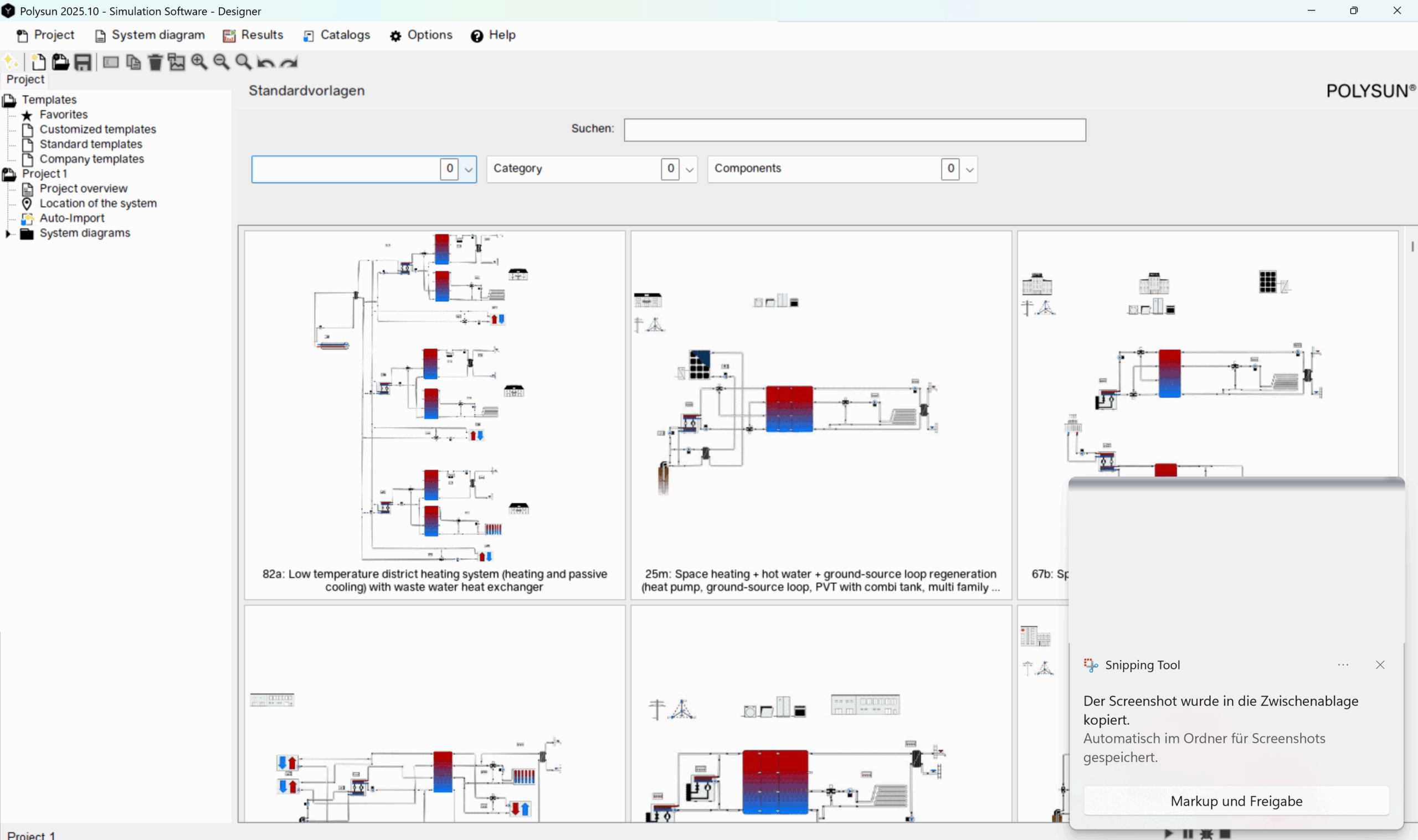Select the copy icon in the toolbar
The width and height of the screenshot is (1418, 840).
(x=133, y=62)
